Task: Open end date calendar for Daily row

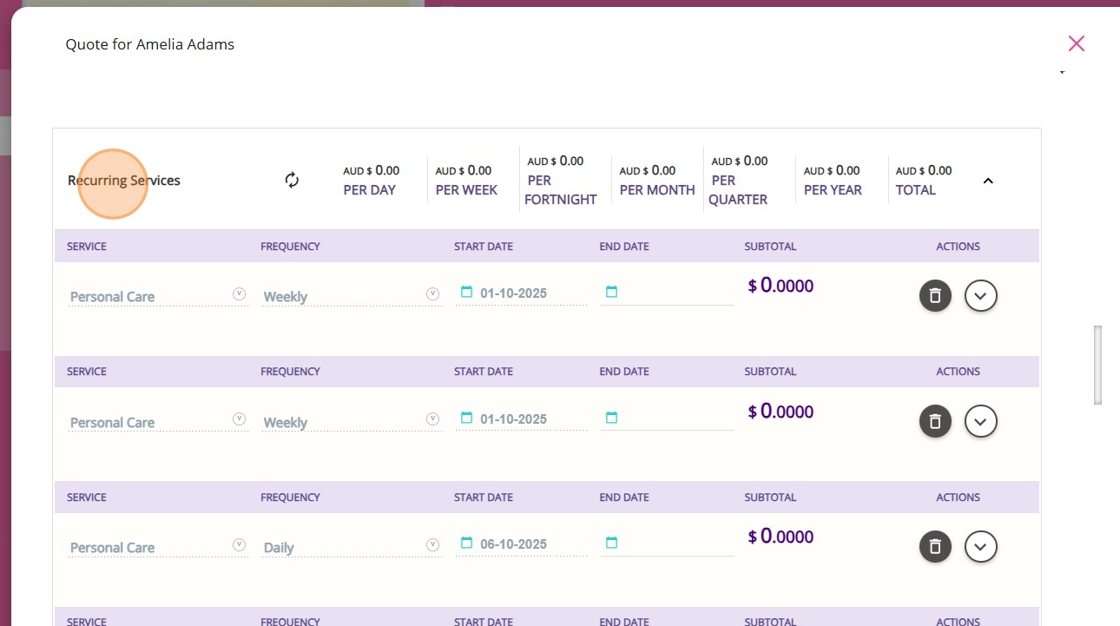Action: 612,543
